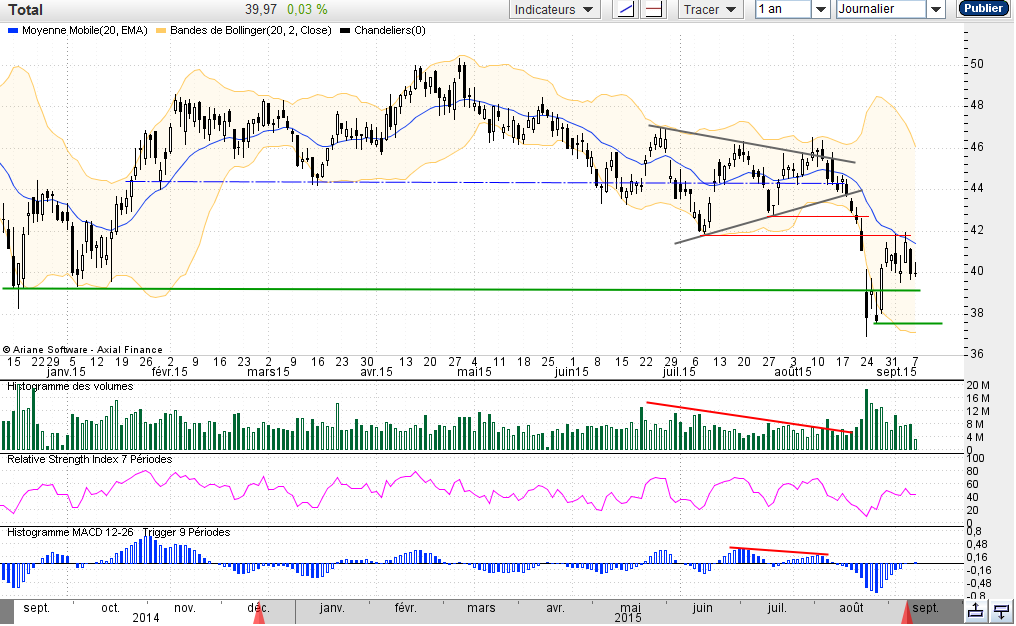Viewport: 1016px width, 626px height.
Task: Click the 'mai15' date label under the chart
Action: point(475,372)
